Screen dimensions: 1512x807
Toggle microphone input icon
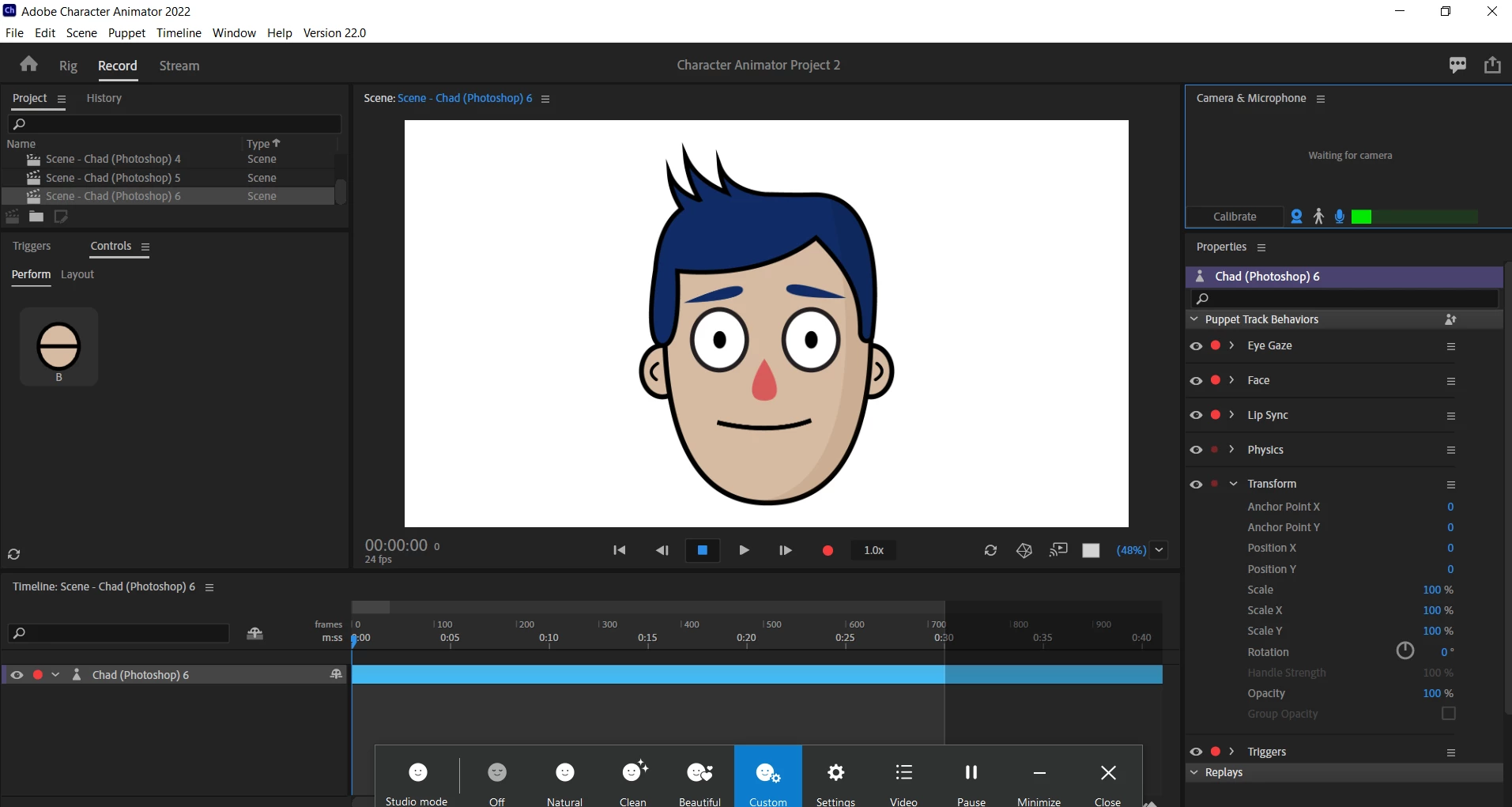click(1340, 217)
